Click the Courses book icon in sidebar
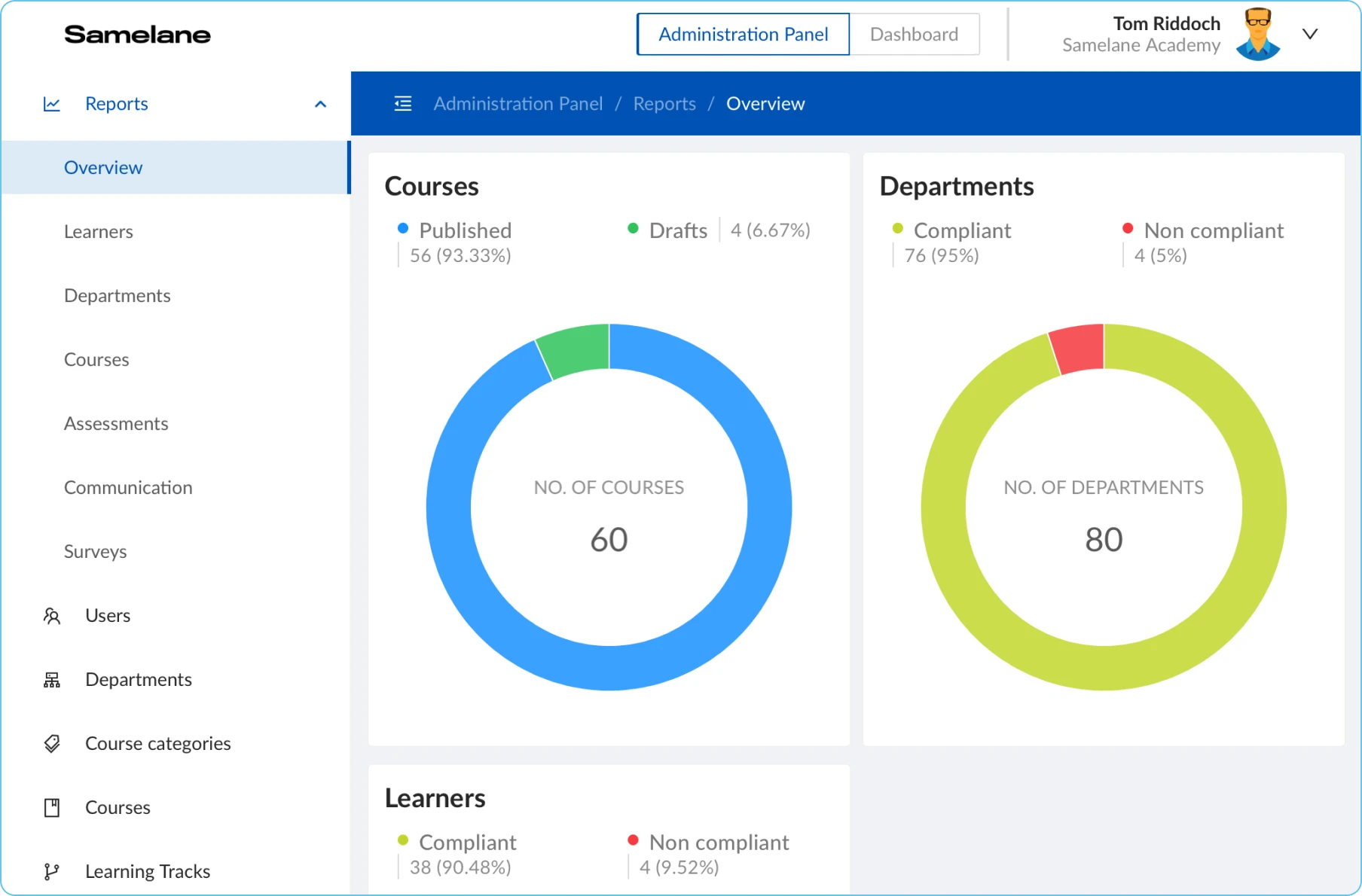1362x896 pixels. click(x=52, y=808)
